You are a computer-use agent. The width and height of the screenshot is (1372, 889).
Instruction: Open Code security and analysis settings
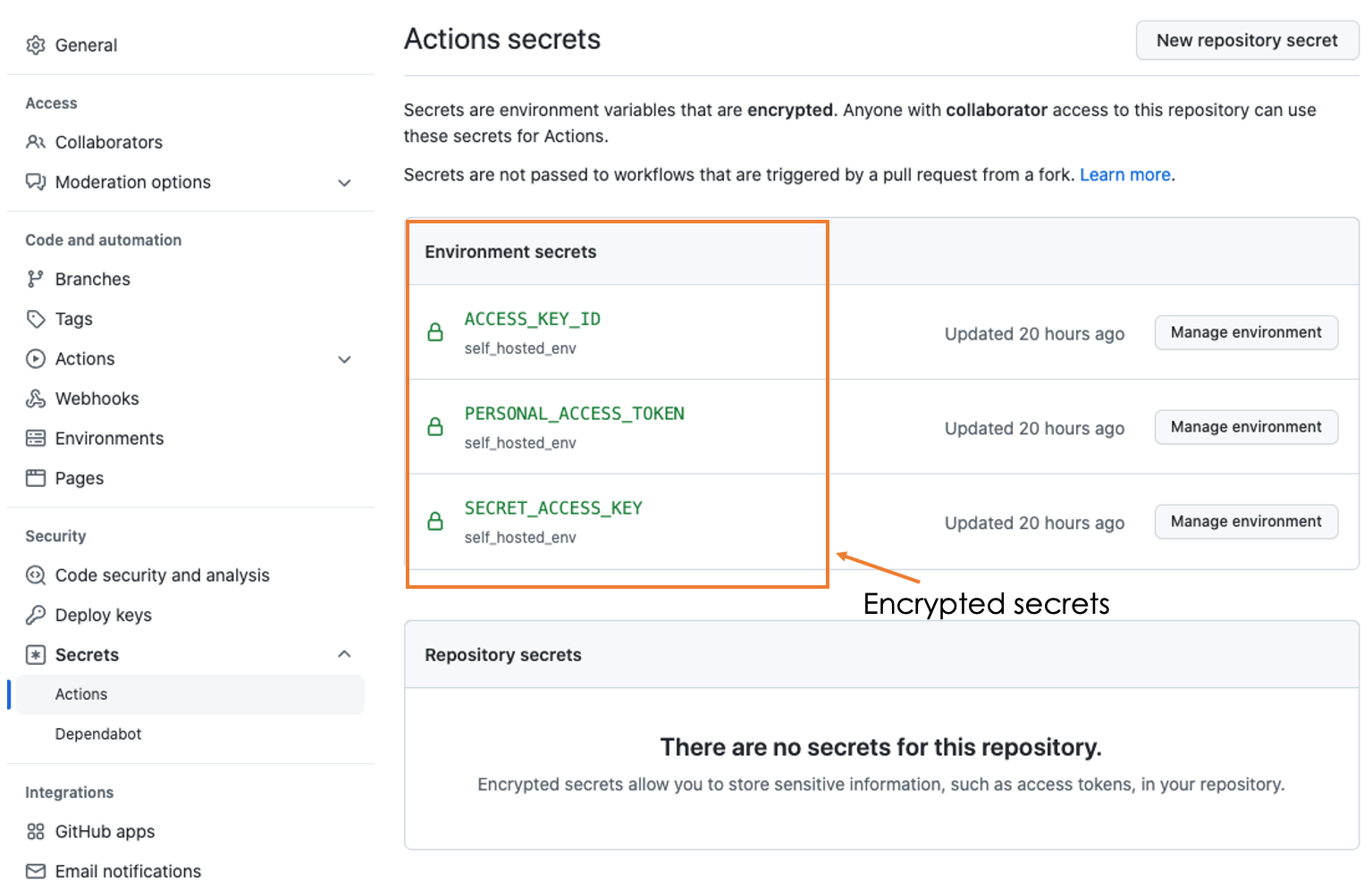(x=162, y=575)
